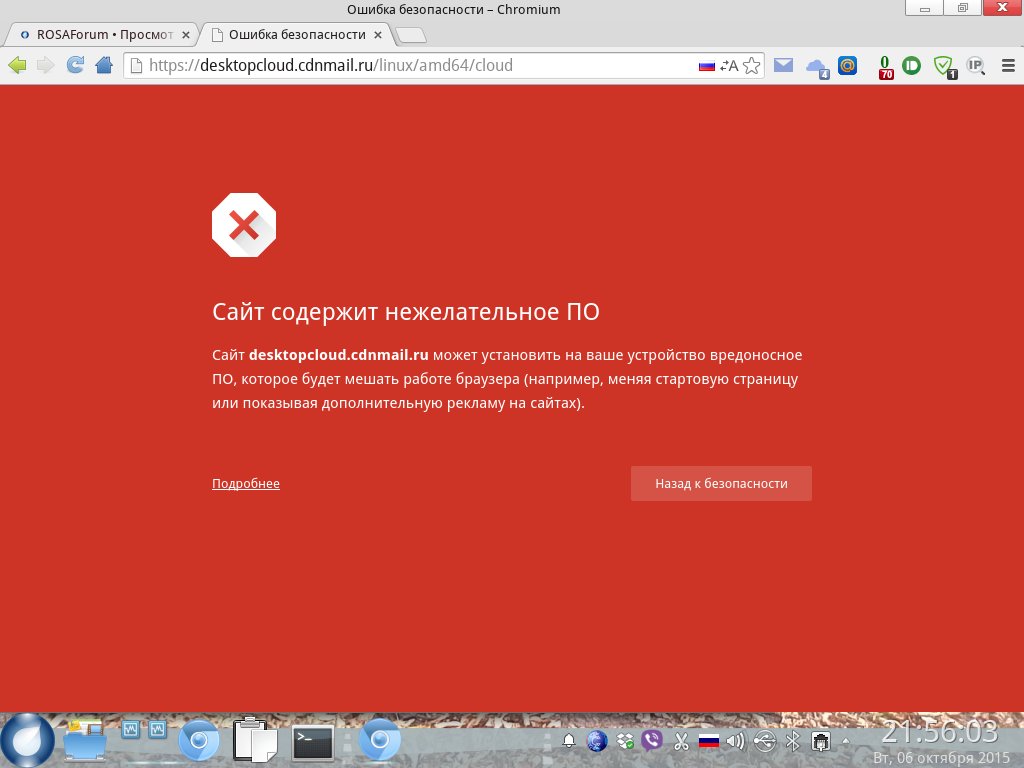Viewport: 1024px width, 768px height.
Task: Switch keyboard layout via tray Russian flag
Action: pyautogui.click(x=709, y=741)
